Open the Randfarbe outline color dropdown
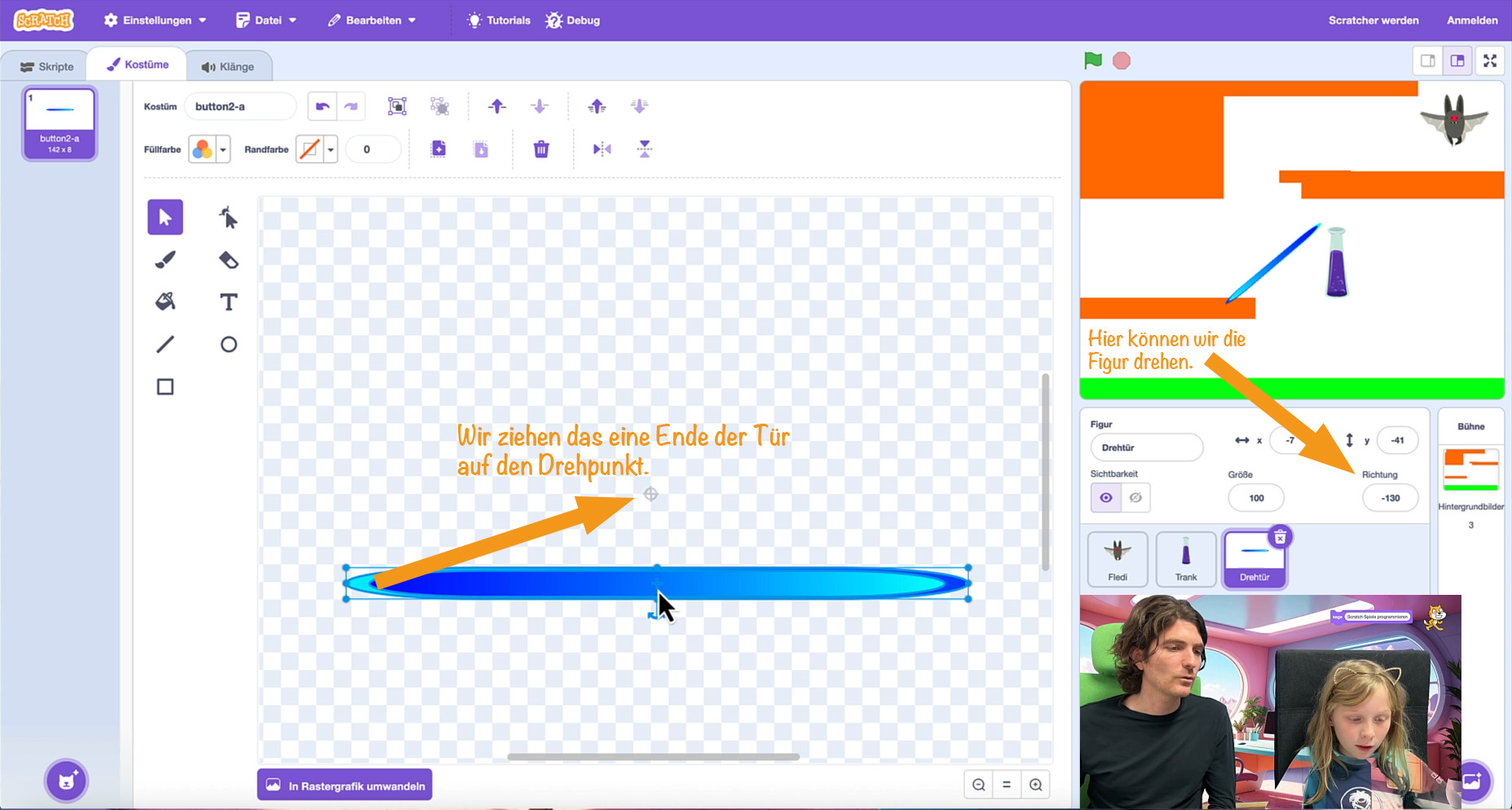 (x=316, y=149)
